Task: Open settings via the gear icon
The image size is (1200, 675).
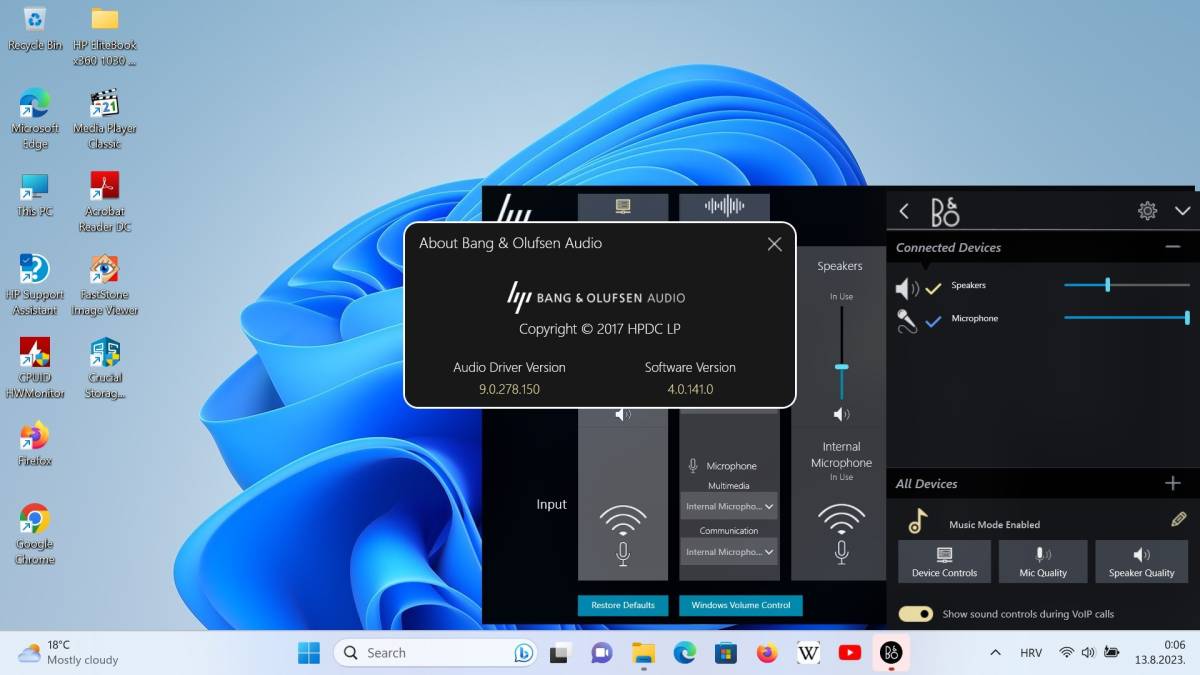Action: pyautogui.click(x=1147, y=211)
